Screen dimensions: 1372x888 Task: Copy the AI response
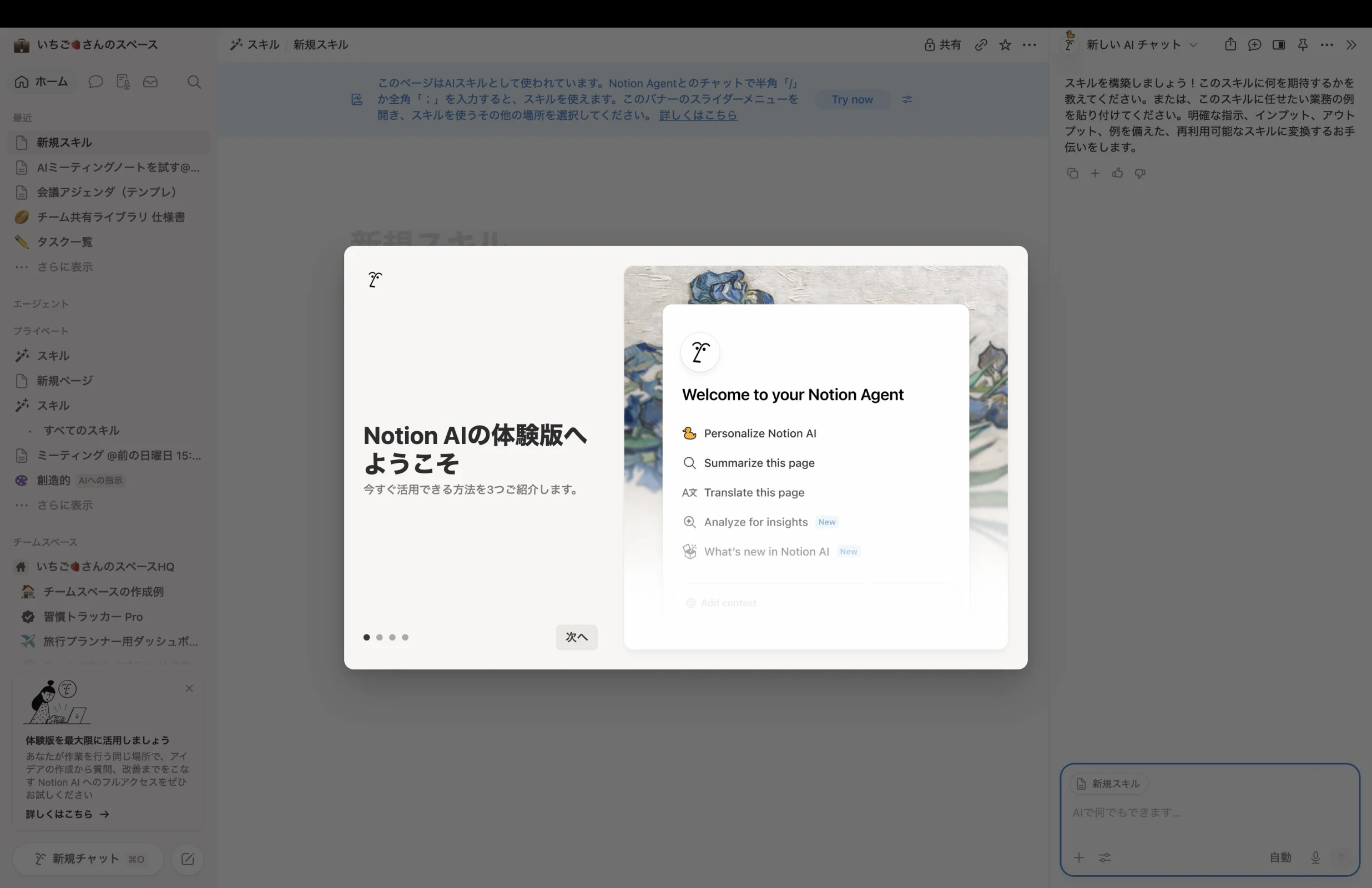(1072, 173)
